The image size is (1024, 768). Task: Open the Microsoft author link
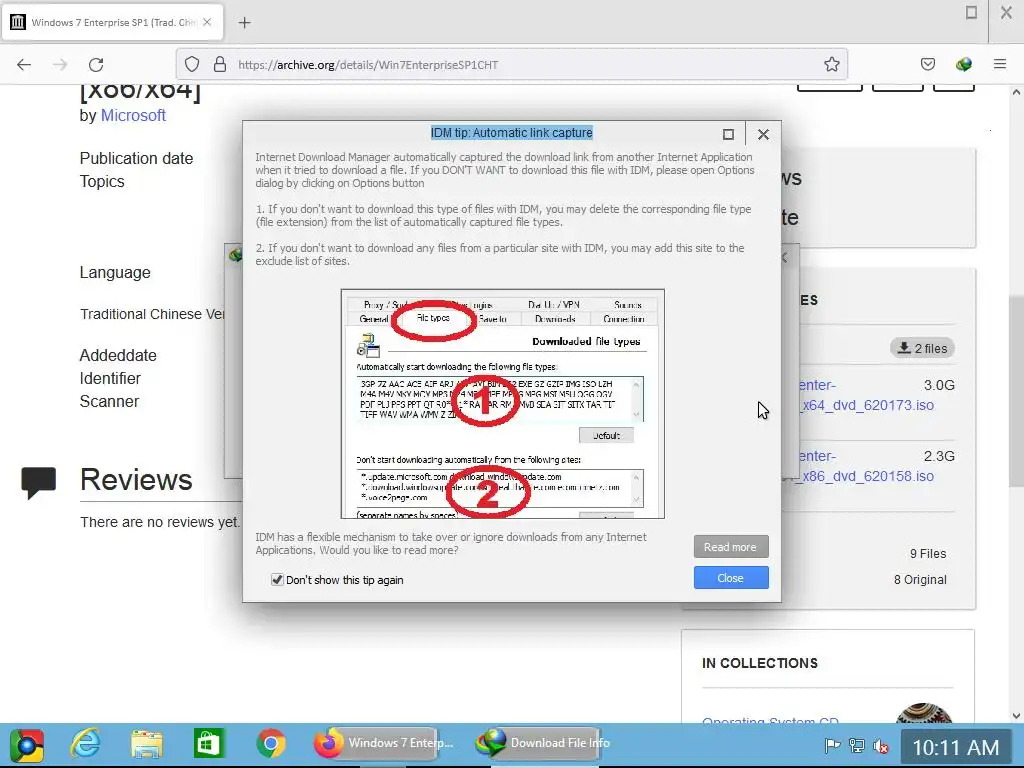click(x=133, y=116)
